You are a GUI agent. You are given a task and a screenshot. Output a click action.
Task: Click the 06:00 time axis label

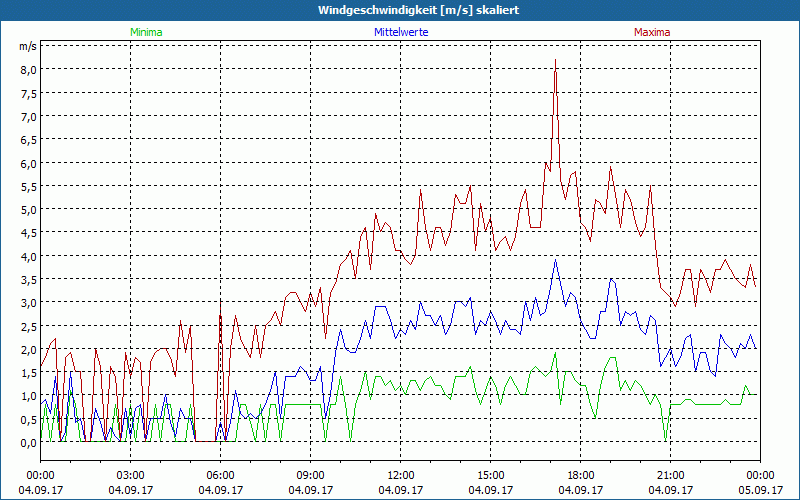point(220,476)
